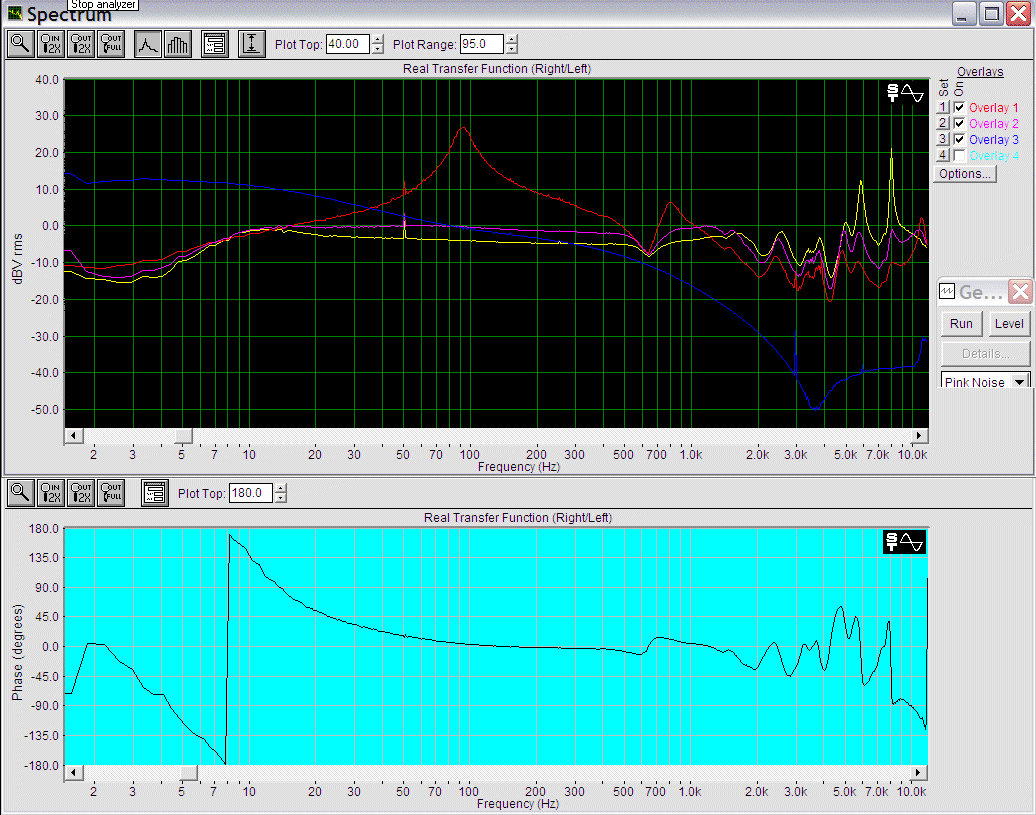Click the Overlay 3 label text
1036x815 pixels.
click(994, 139)
